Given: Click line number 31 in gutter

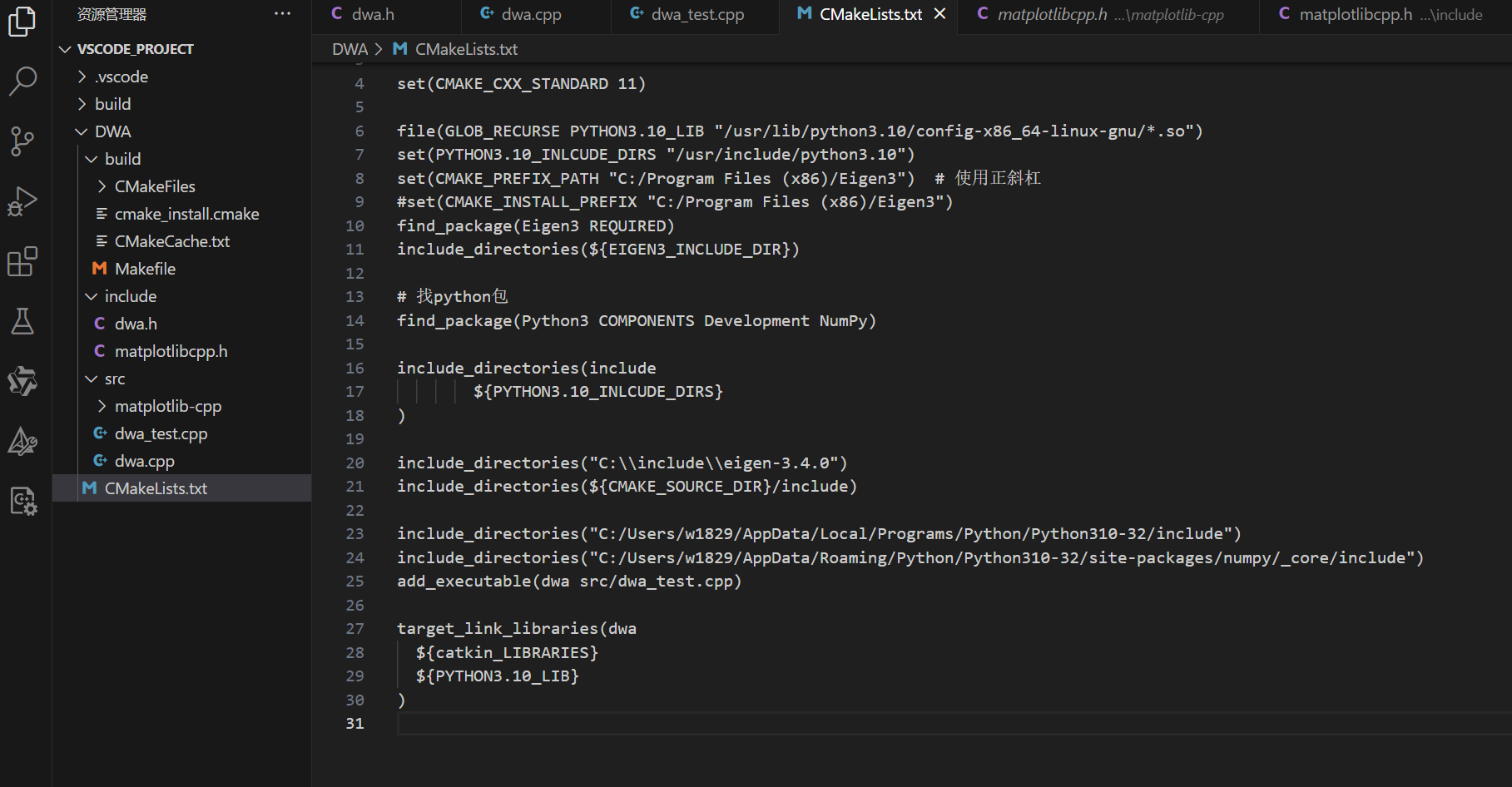Looking at the screenshot, I should (x=354, y=723).
